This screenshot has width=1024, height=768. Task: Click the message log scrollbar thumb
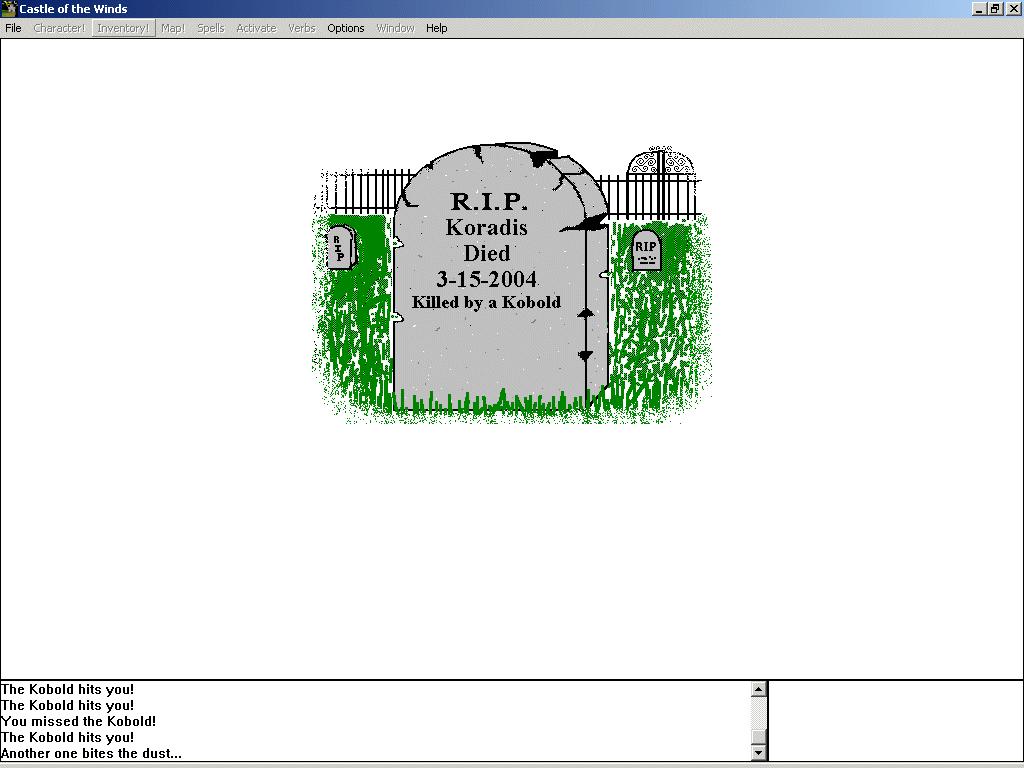pos(758,737)
